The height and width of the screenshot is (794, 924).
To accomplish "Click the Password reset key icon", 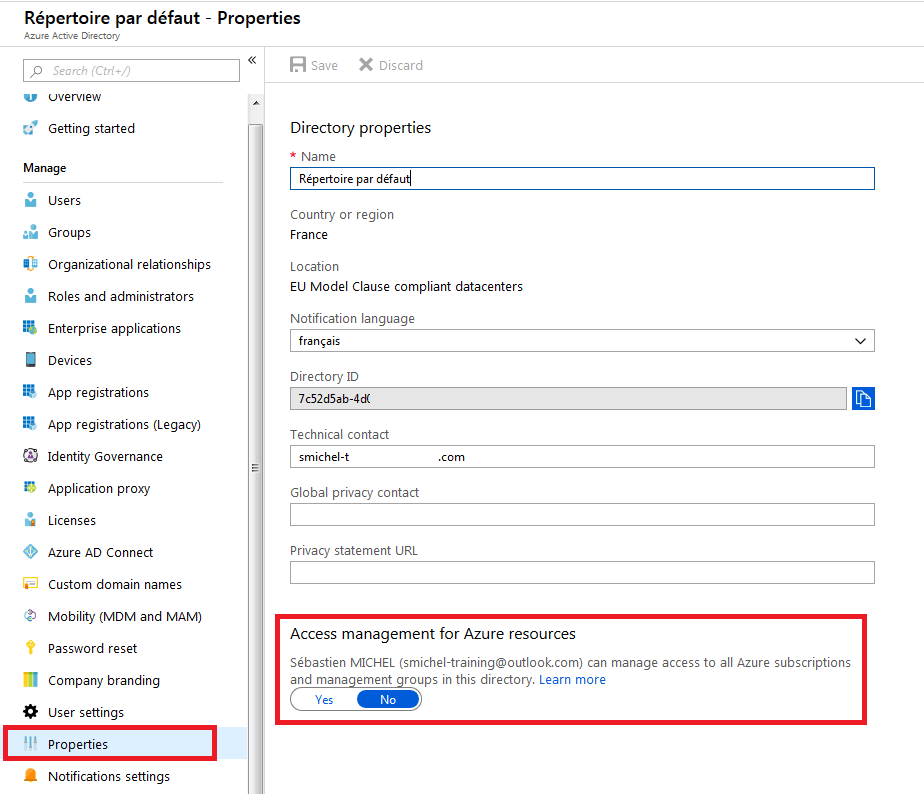I will pyautogui.click(x=30, y=648).
